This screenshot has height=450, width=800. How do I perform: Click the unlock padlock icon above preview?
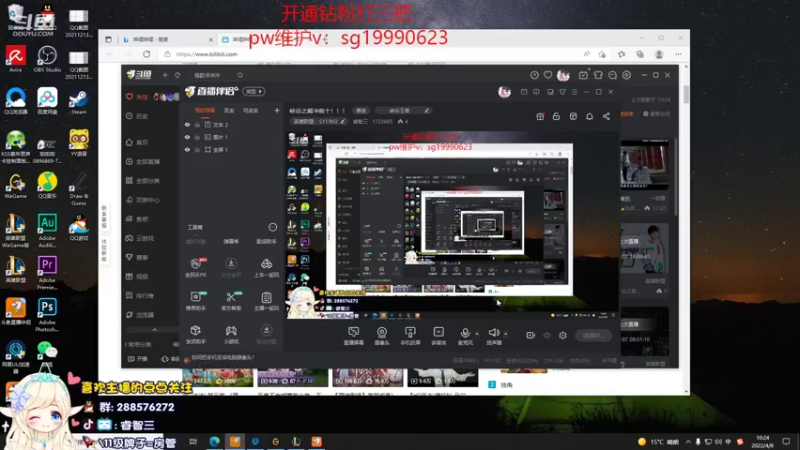tap(556, 116)
